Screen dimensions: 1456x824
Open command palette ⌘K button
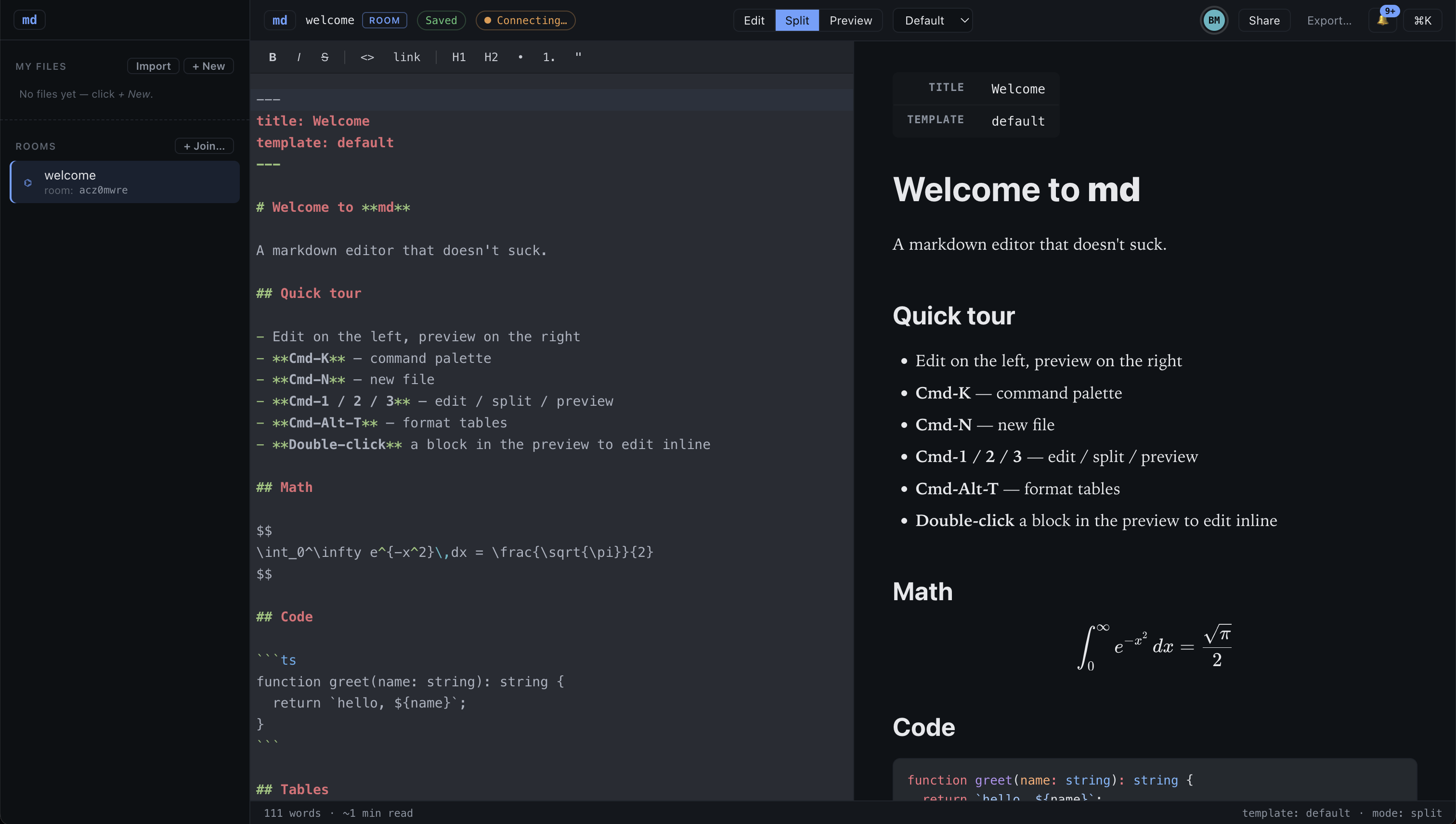[x=1422, y=20]
